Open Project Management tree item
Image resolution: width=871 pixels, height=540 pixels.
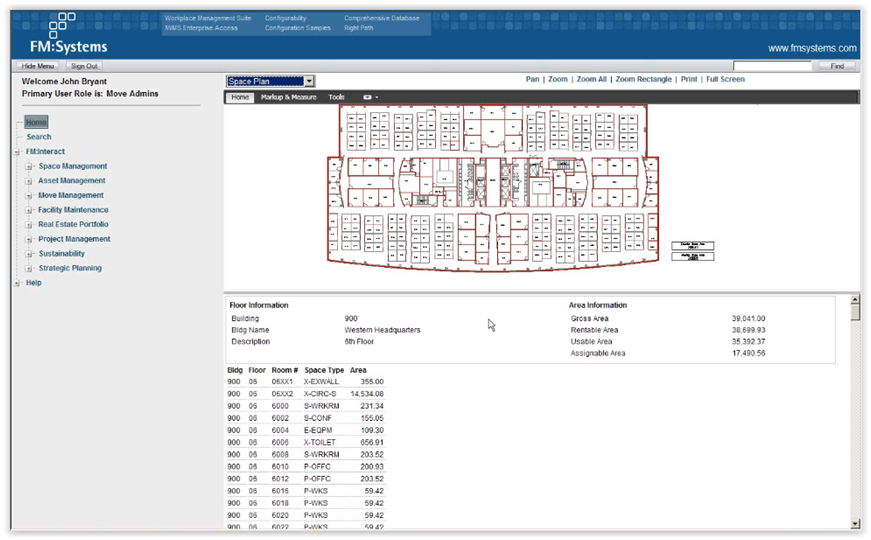(74, 239)
